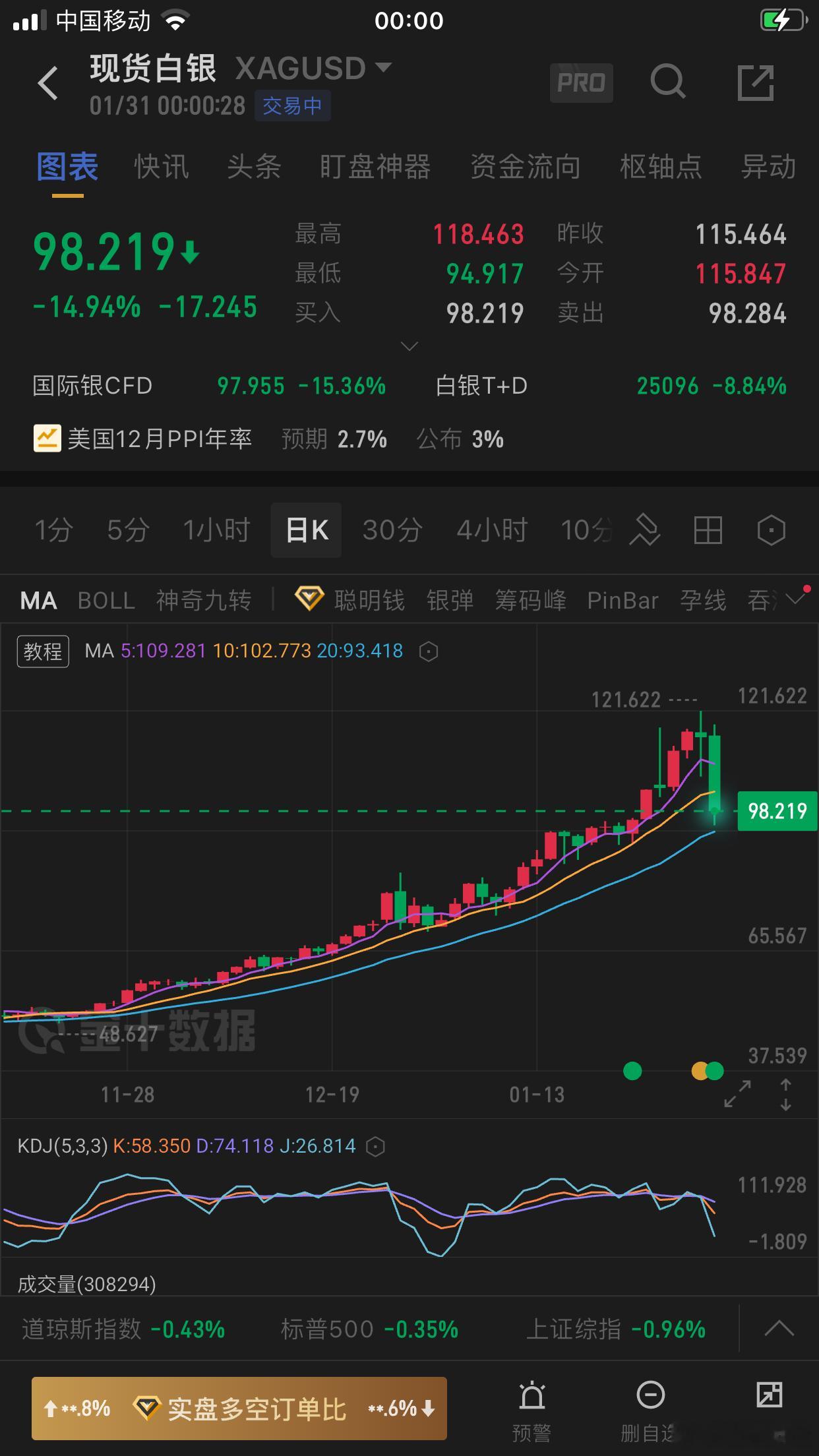Screen dimensions: 819x1456
Task: Open the search magnifier icon
Action: 668,82
